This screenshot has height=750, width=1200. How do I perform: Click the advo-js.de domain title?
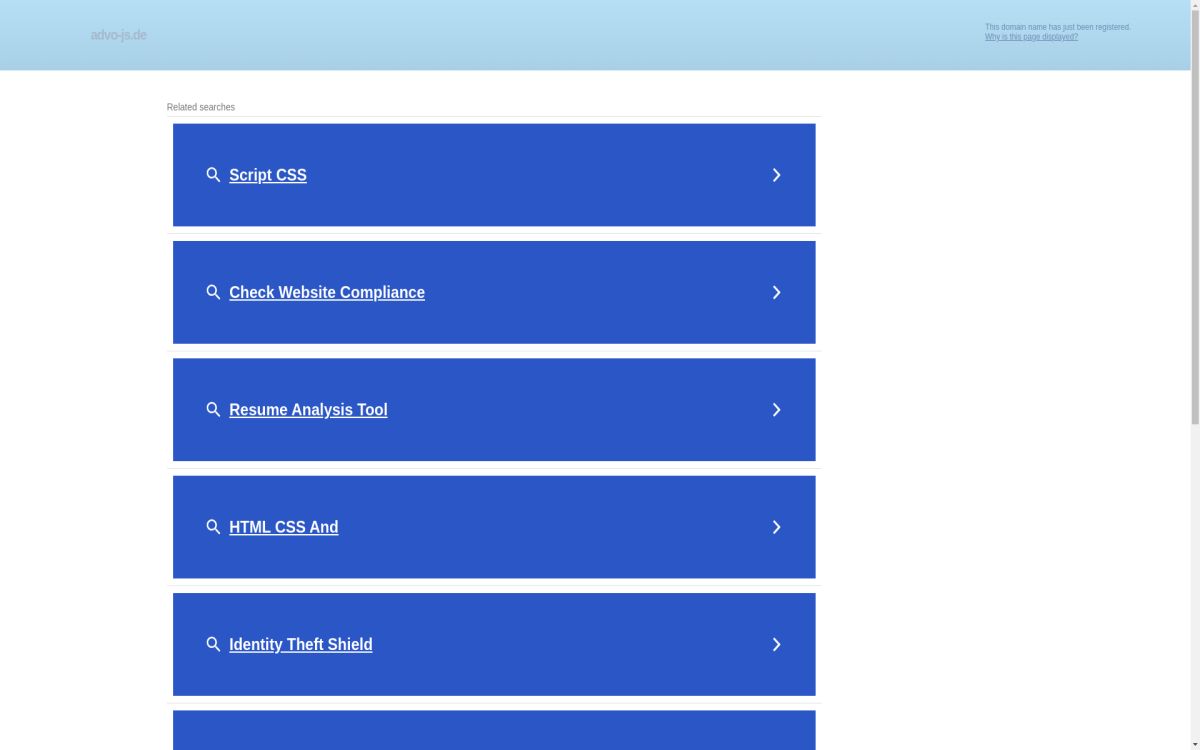point(118,35)
